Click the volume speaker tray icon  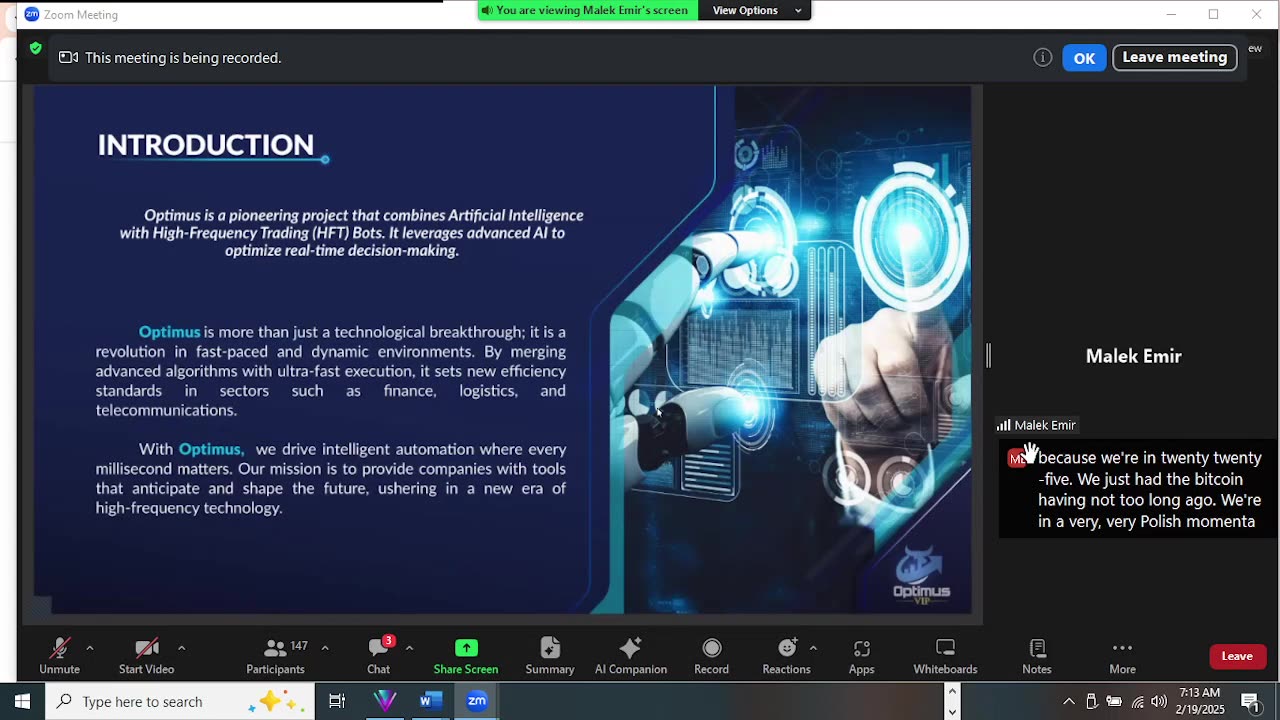[1159, 701]
